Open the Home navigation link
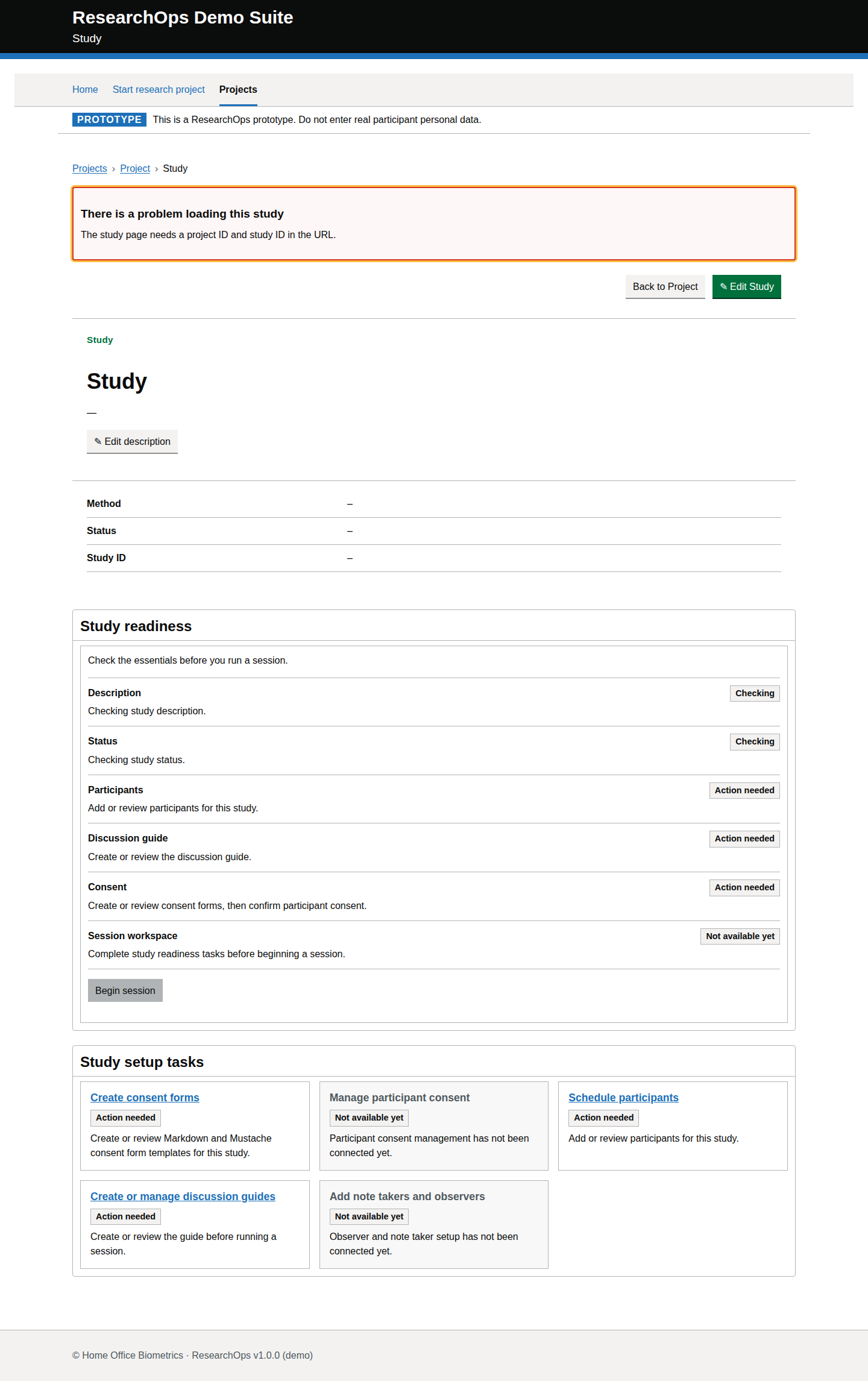 85,89
